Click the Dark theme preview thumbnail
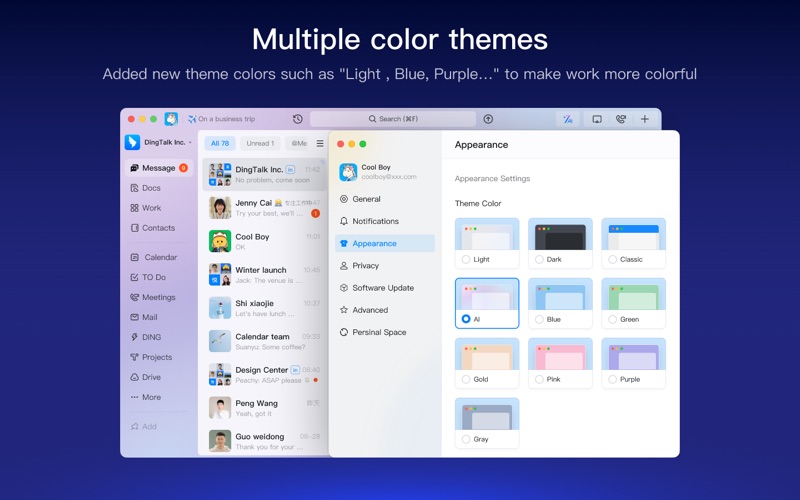The image size is (800, 500). click(x=560, y=234)
